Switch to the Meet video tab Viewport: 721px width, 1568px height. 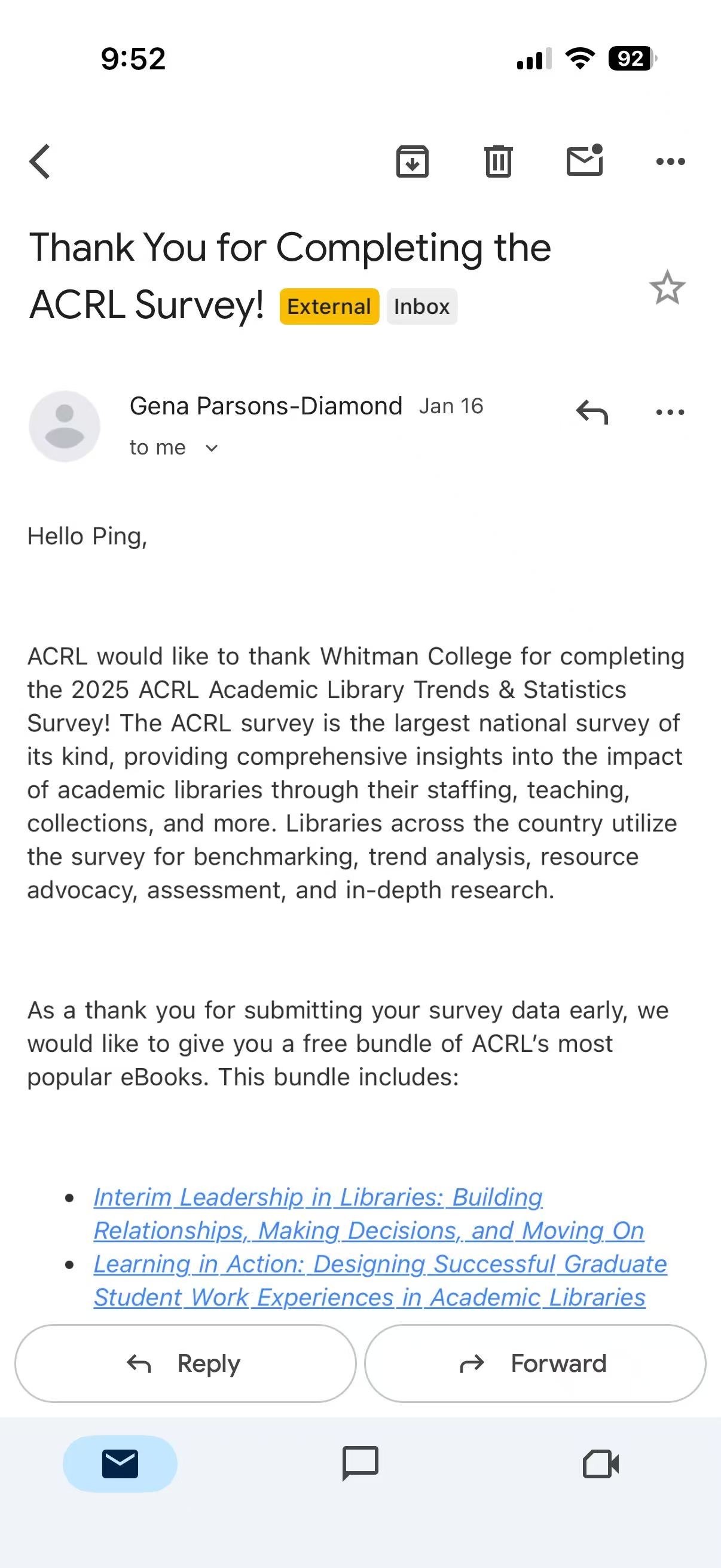click(600, 1463)
